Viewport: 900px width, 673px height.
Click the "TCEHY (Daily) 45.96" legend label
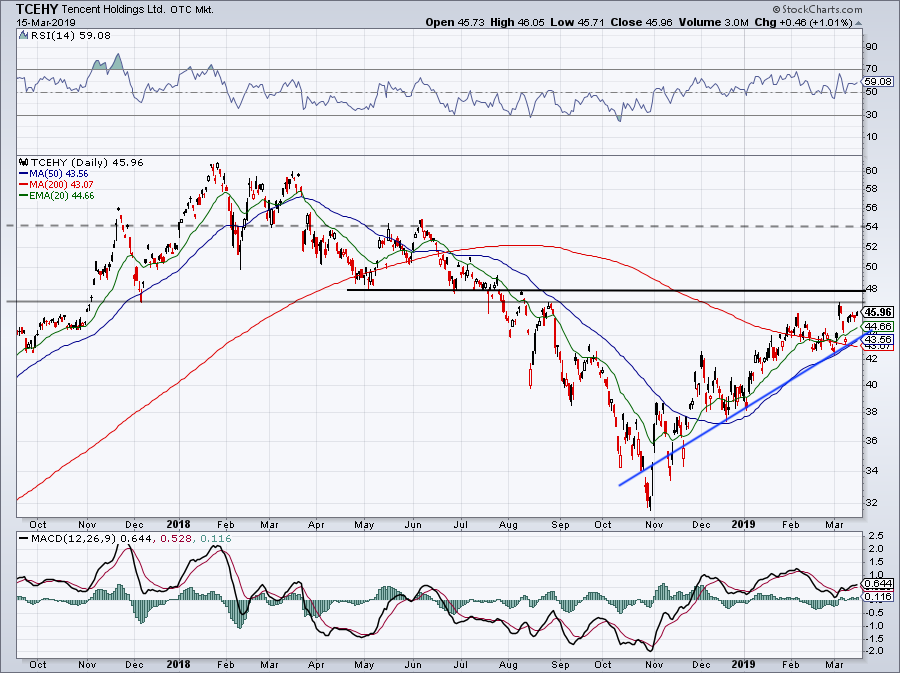pos(87,162)
